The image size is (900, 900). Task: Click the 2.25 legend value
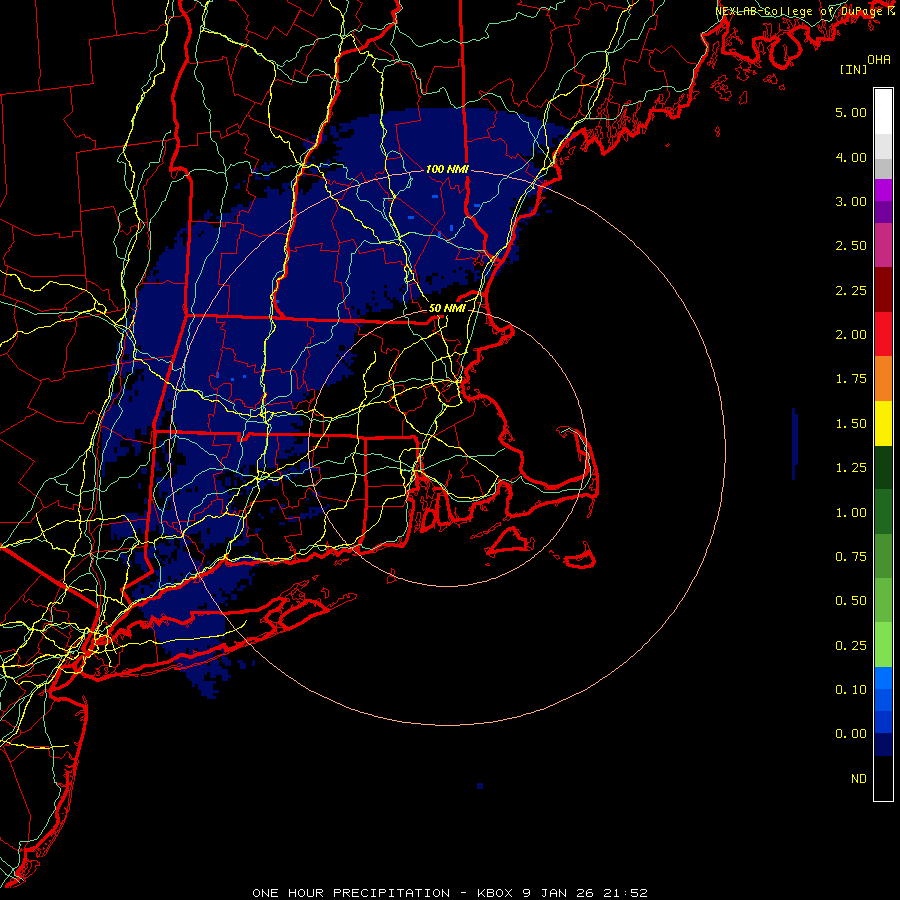click(851, 290)
